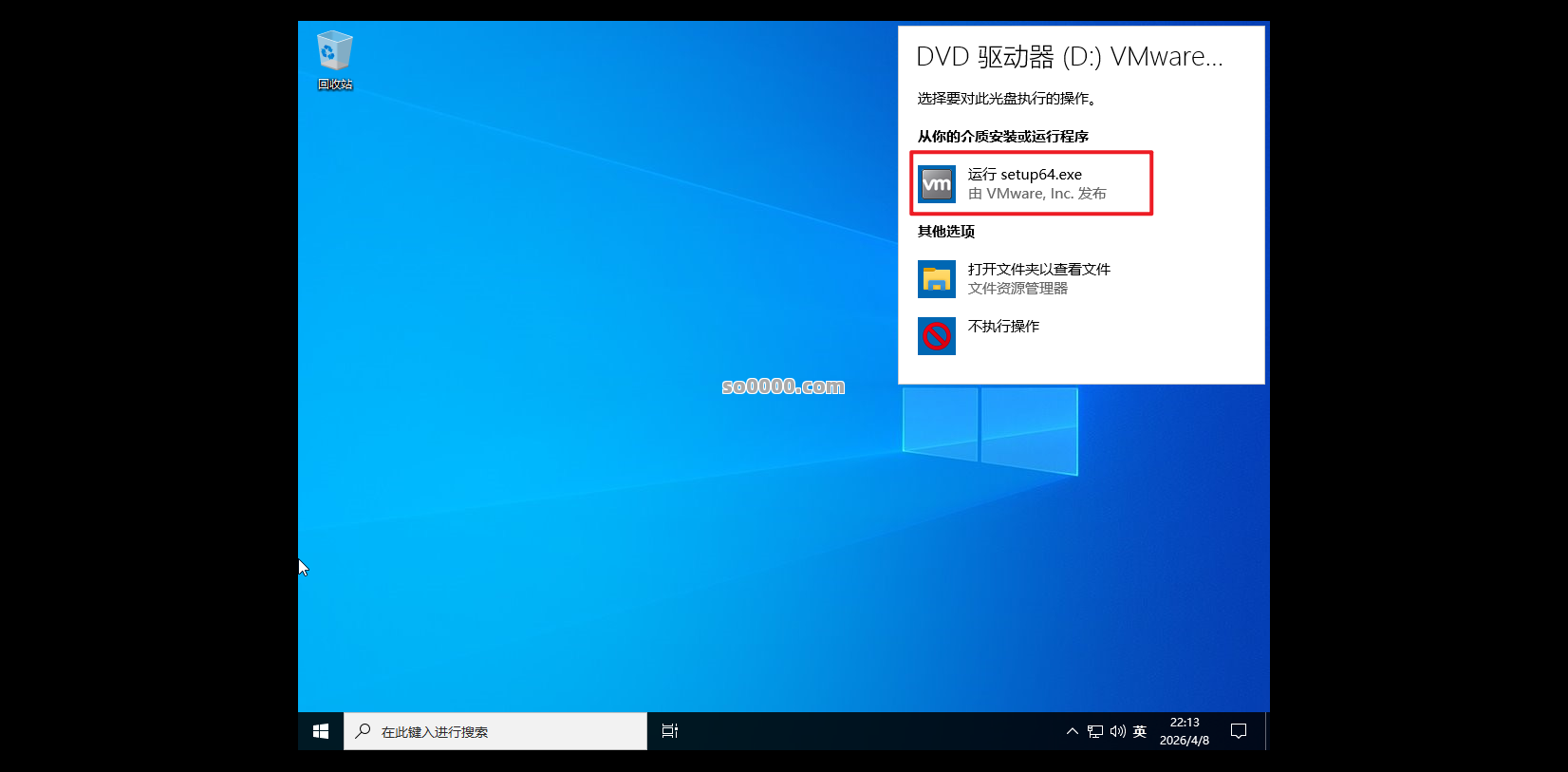Select 打开文件夹以查看文件 option

(1038, 270)
